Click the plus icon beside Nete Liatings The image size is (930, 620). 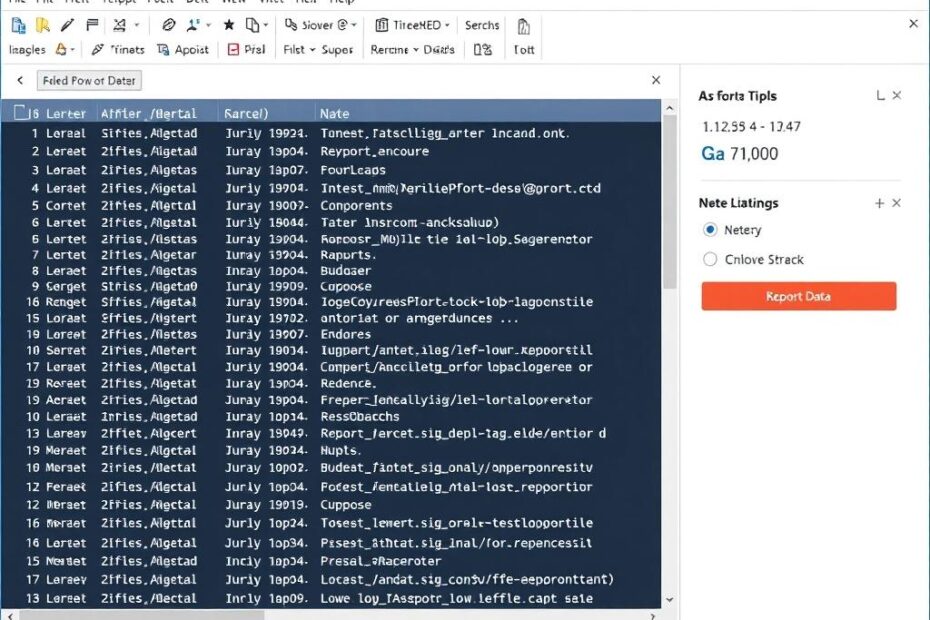pos(879,203)
